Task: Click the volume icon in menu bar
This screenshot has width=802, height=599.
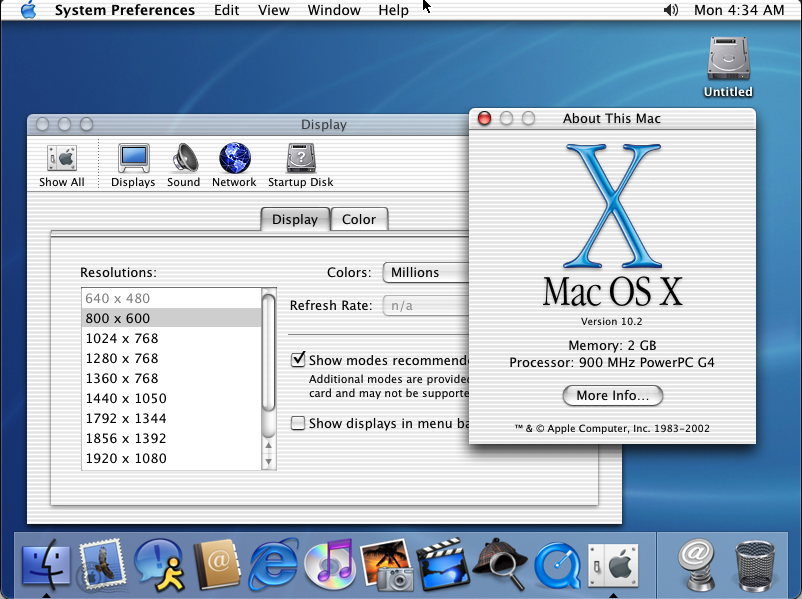Action: (x=671, y=10)
